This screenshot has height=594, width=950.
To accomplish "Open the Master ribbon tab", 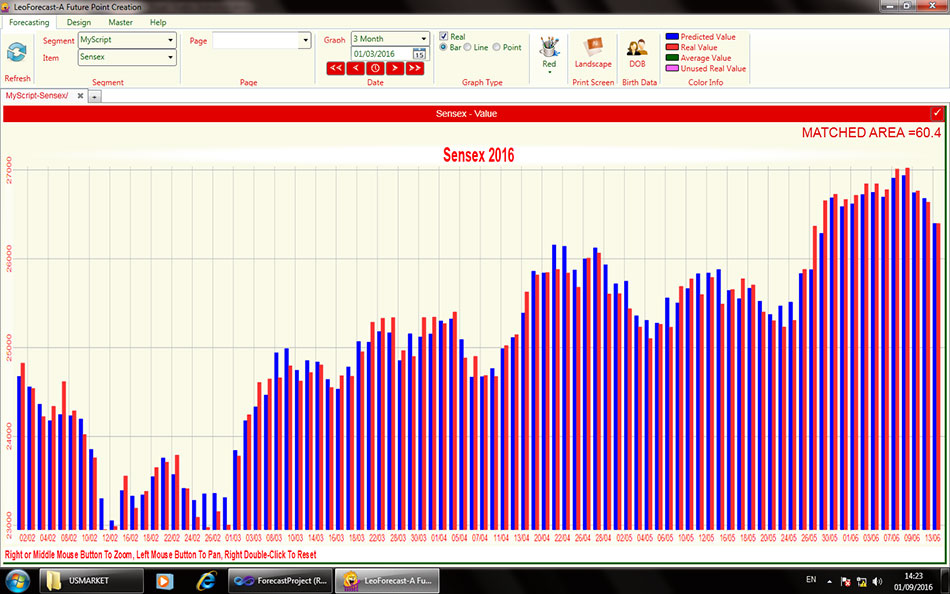I will [121, 22].
